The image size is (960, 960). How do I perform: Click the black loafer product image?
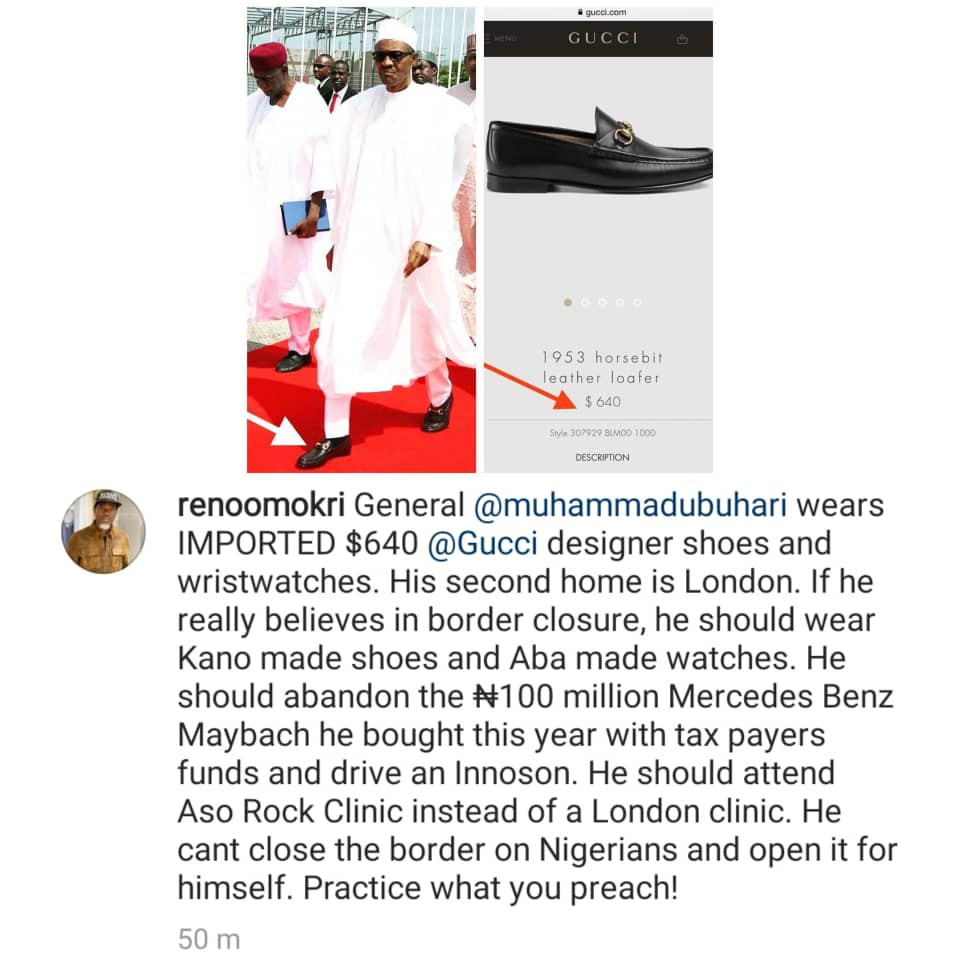pyautogui.click(x=599, y=149)
